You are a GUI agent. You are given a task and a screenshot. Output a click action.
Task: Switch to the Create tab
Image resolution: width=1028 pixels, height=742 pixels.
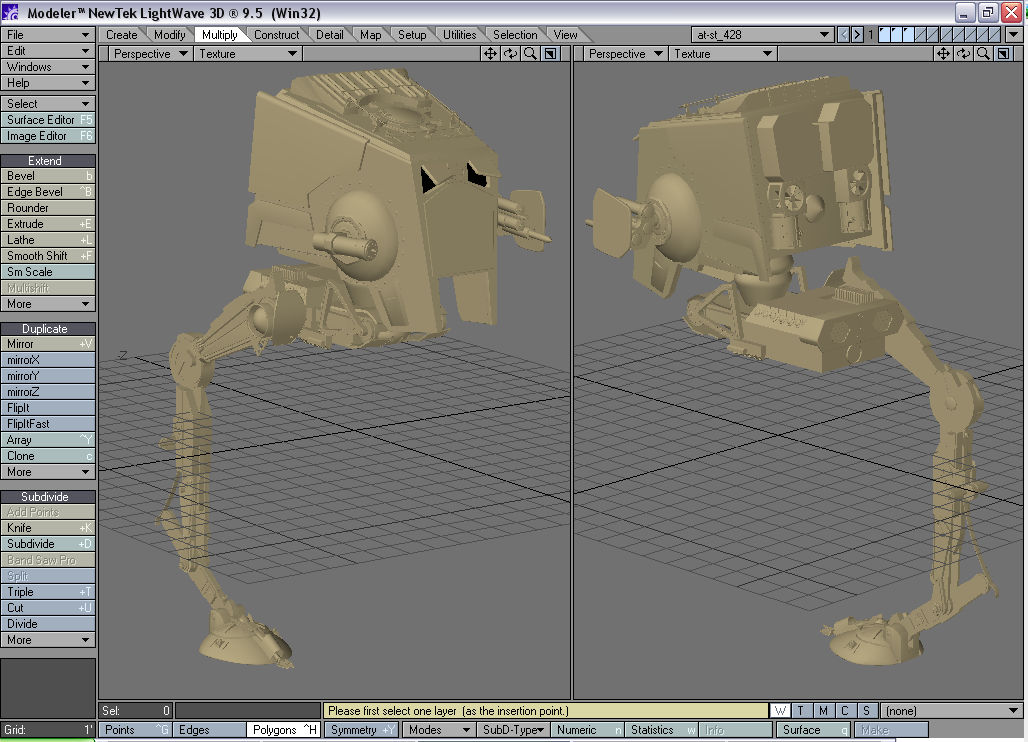122,35
